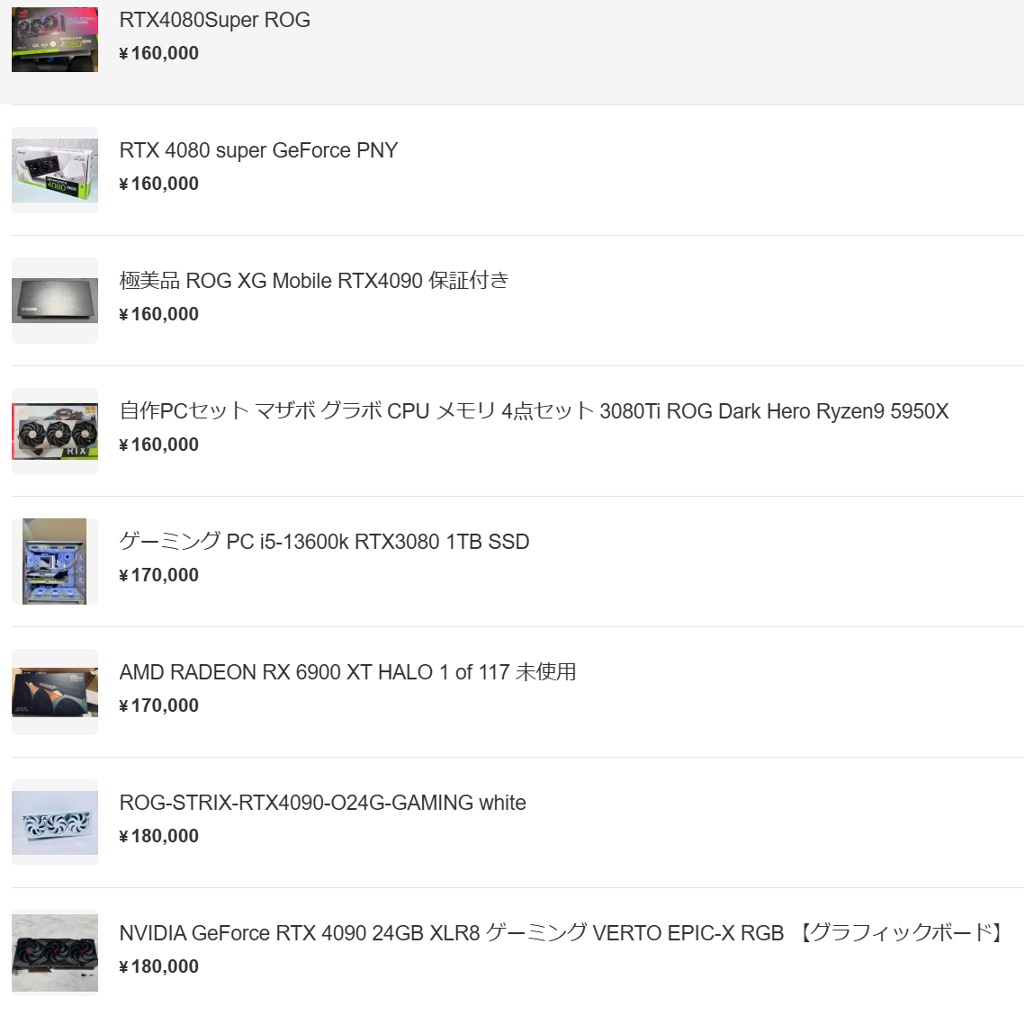This screenshot has width=1024, height=1015.
Task: Open the ROG XG Mobile RTX4090 thumbnail image
Action: (55, 300)
